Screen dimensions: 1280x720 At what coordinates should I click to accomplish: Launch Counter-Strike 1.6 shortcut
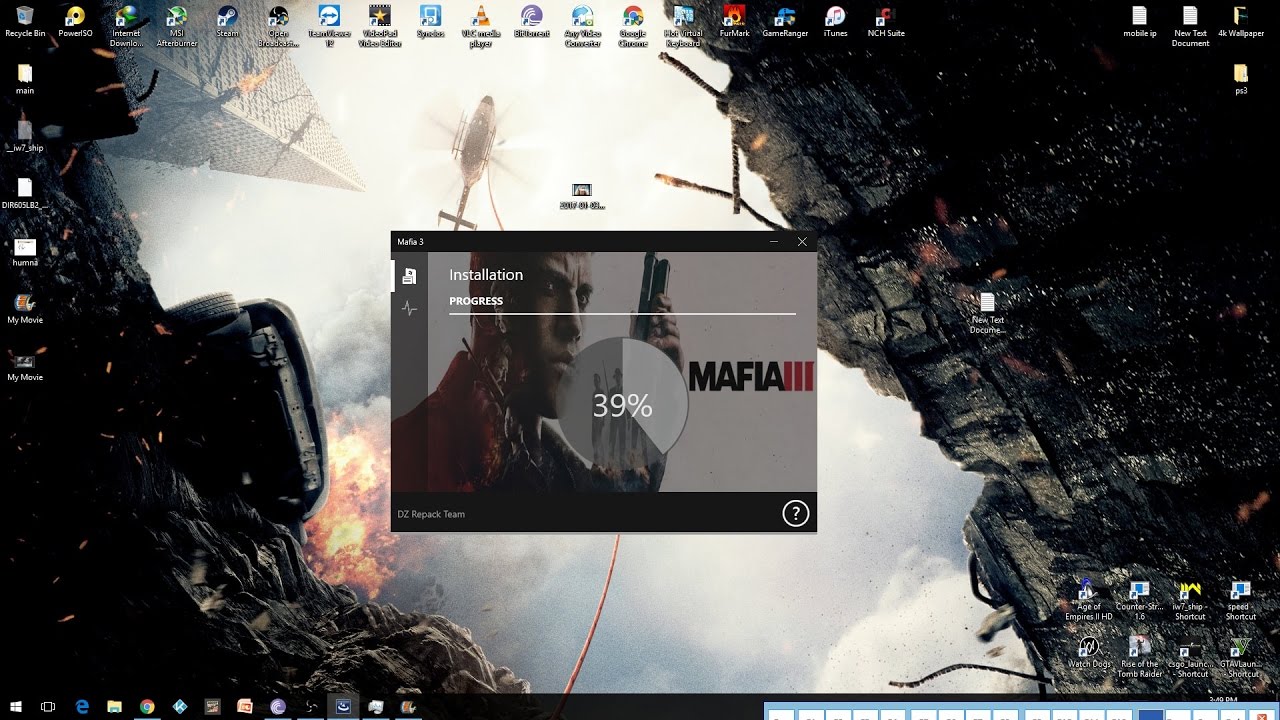pyautogui.click(x=1139, y=601)
